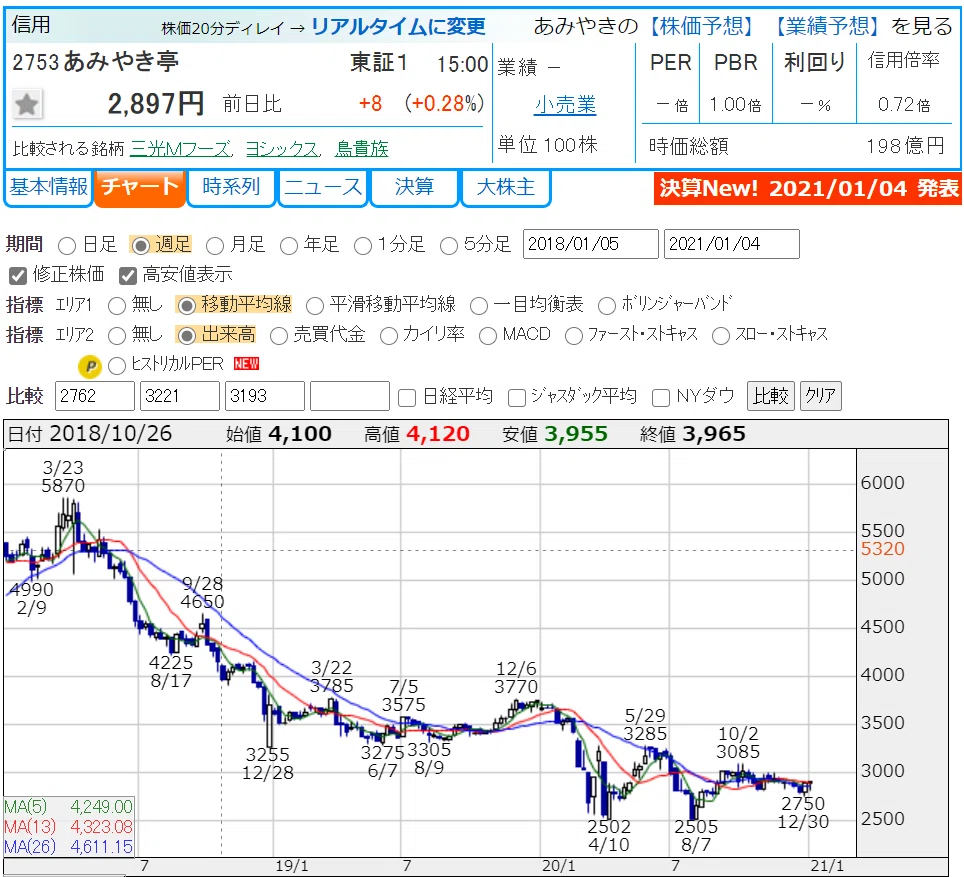
Task: Select the 週足 weekly period radio
Action: point(141,246)
